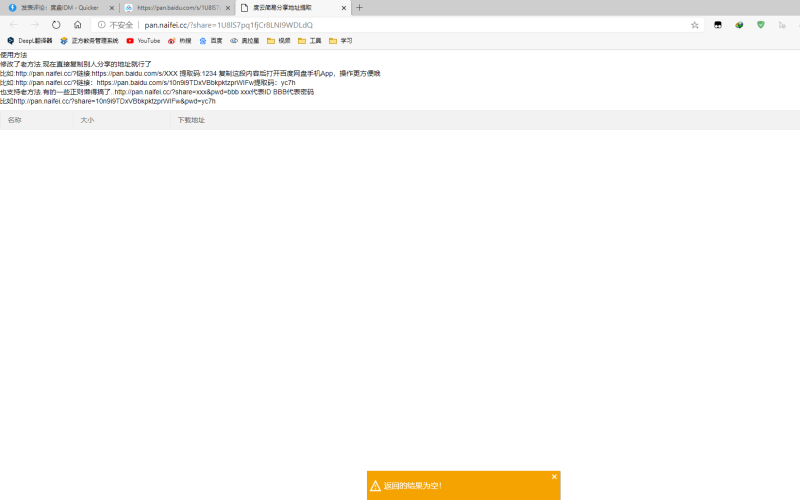Open the IDM integration extension icon
The image size is (800, 500).
(x=739, y=25)
